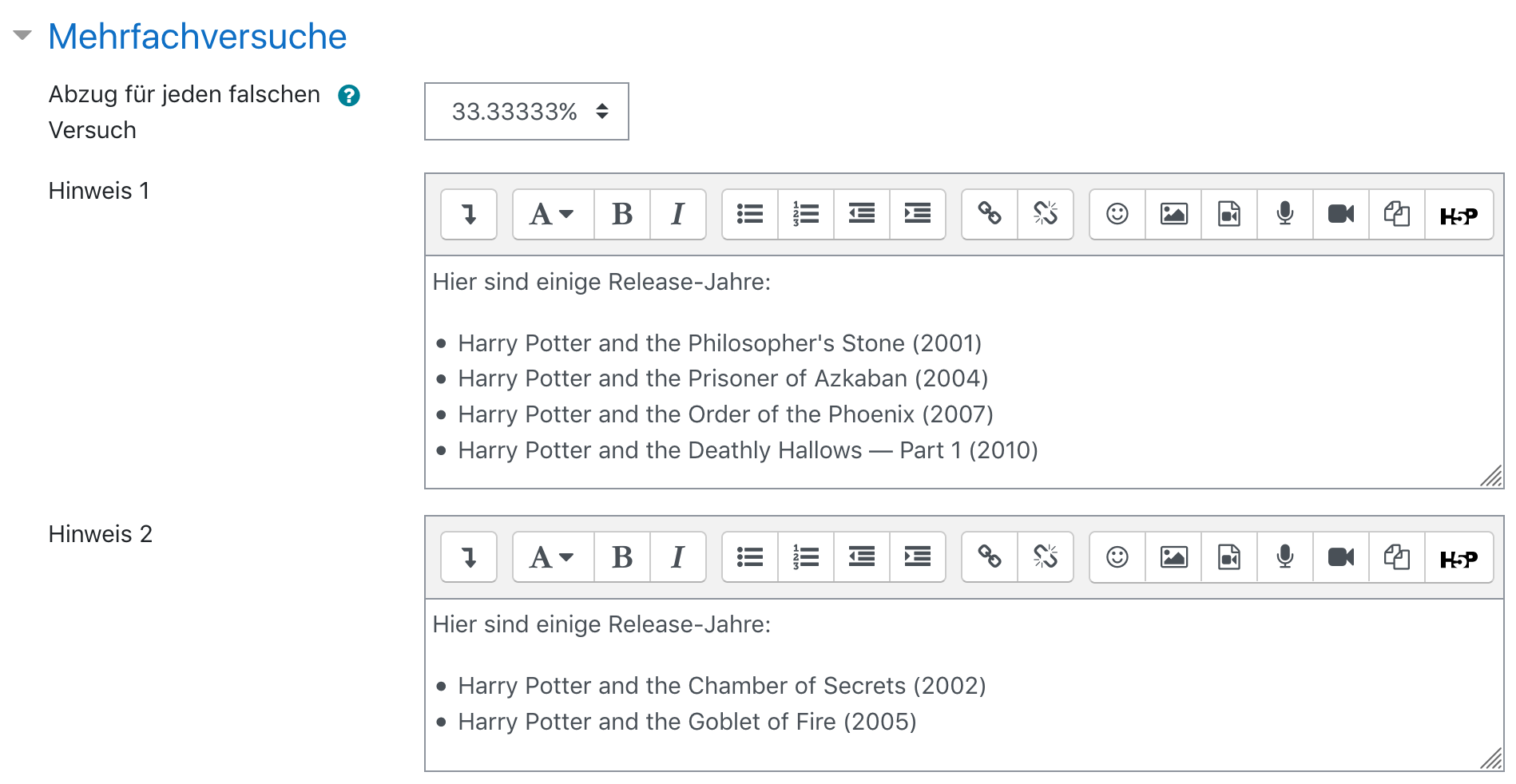The height and width of the screenshot is (784, 1516).
Task: Remove link in Hinweis 2 editor
Action: pyautogui.click(x=1045, y=556)
